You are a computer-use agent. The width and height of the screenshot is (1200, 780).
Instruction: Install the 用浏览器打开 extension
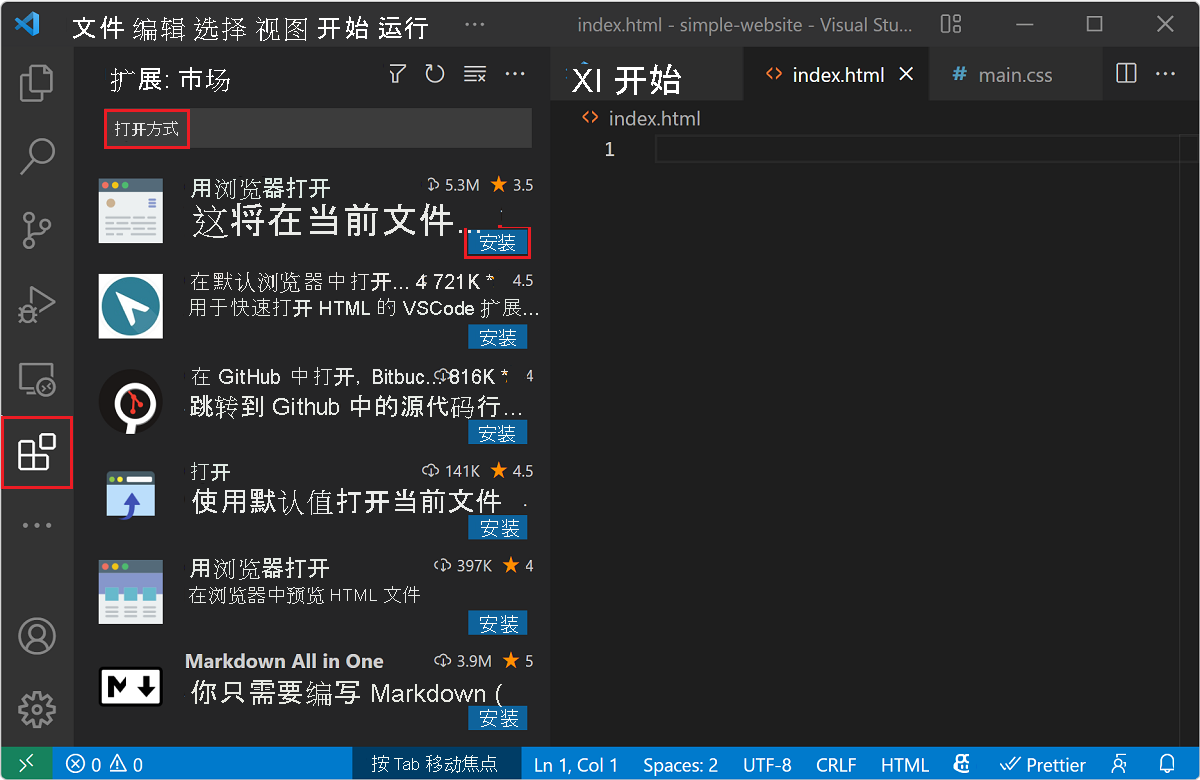click(x=497, y=242)
